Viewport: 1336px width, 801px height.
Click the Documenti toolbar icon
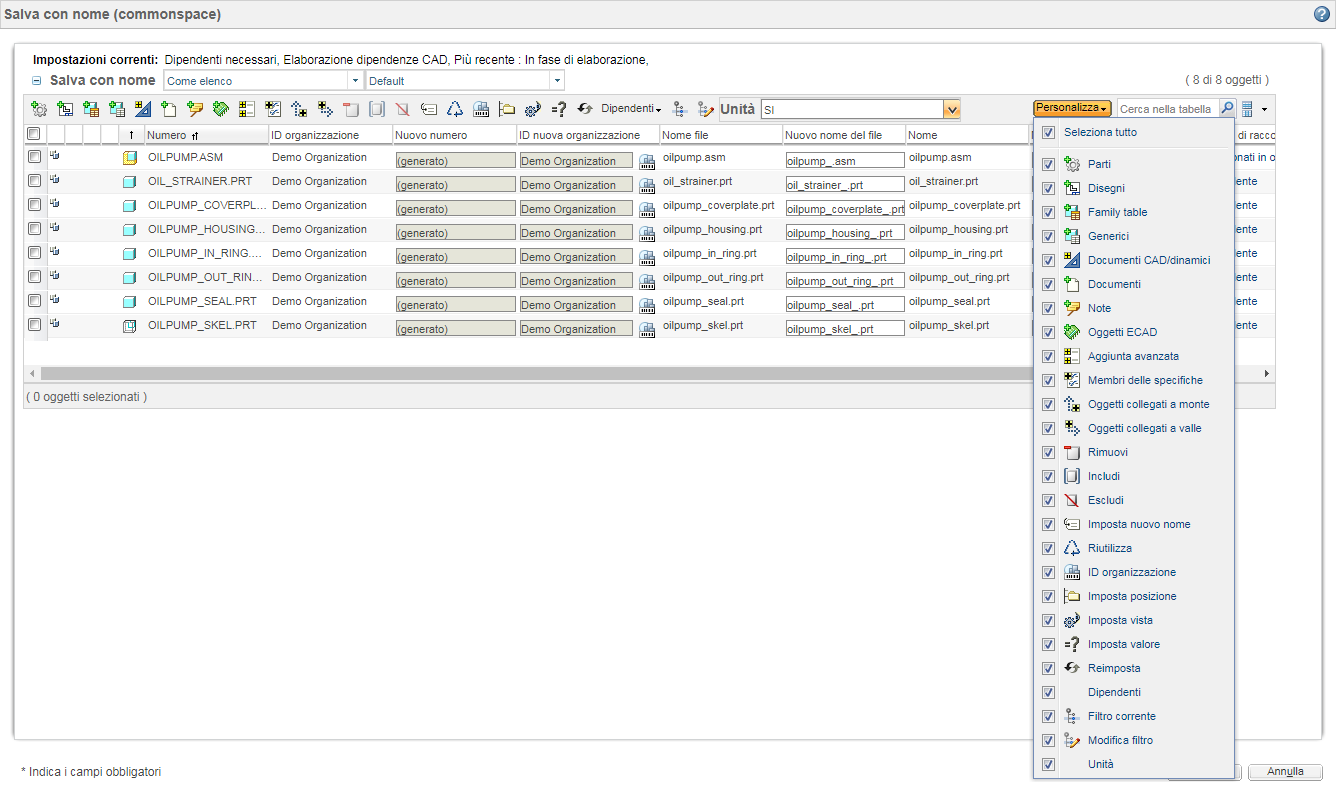point(169,109)
